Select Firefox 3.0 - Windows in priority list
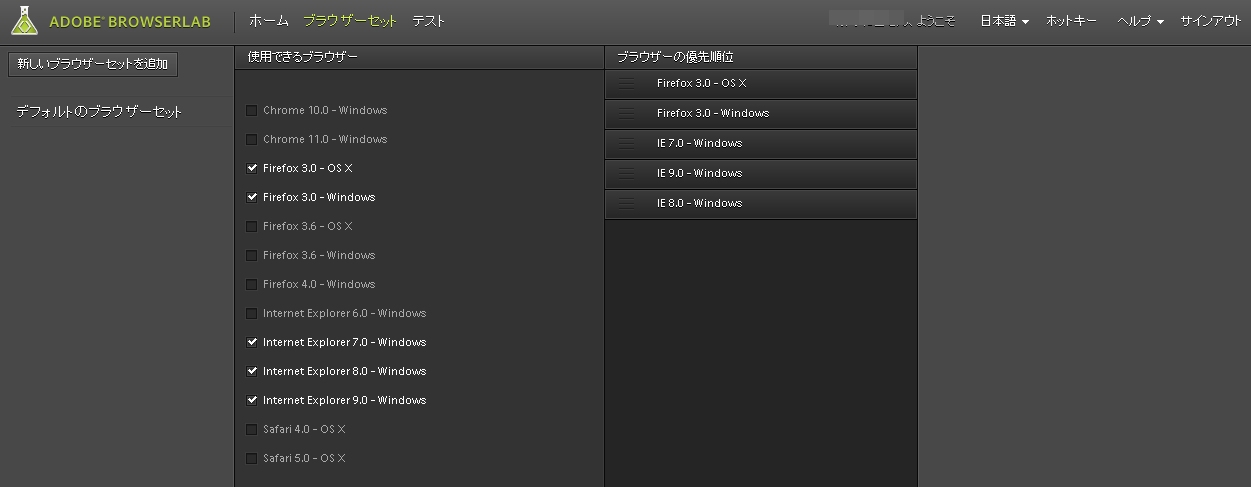Viewport: 1251px width, 487px height. click(761, 114)
